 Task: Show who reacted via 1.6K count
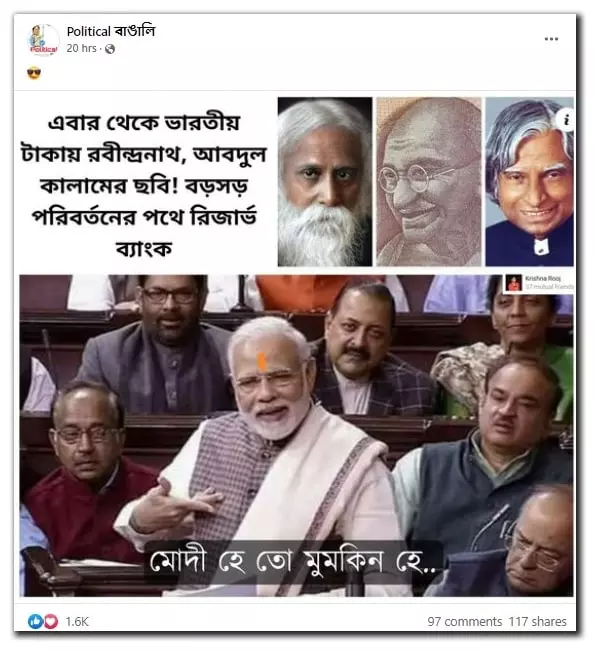[77, 621]
